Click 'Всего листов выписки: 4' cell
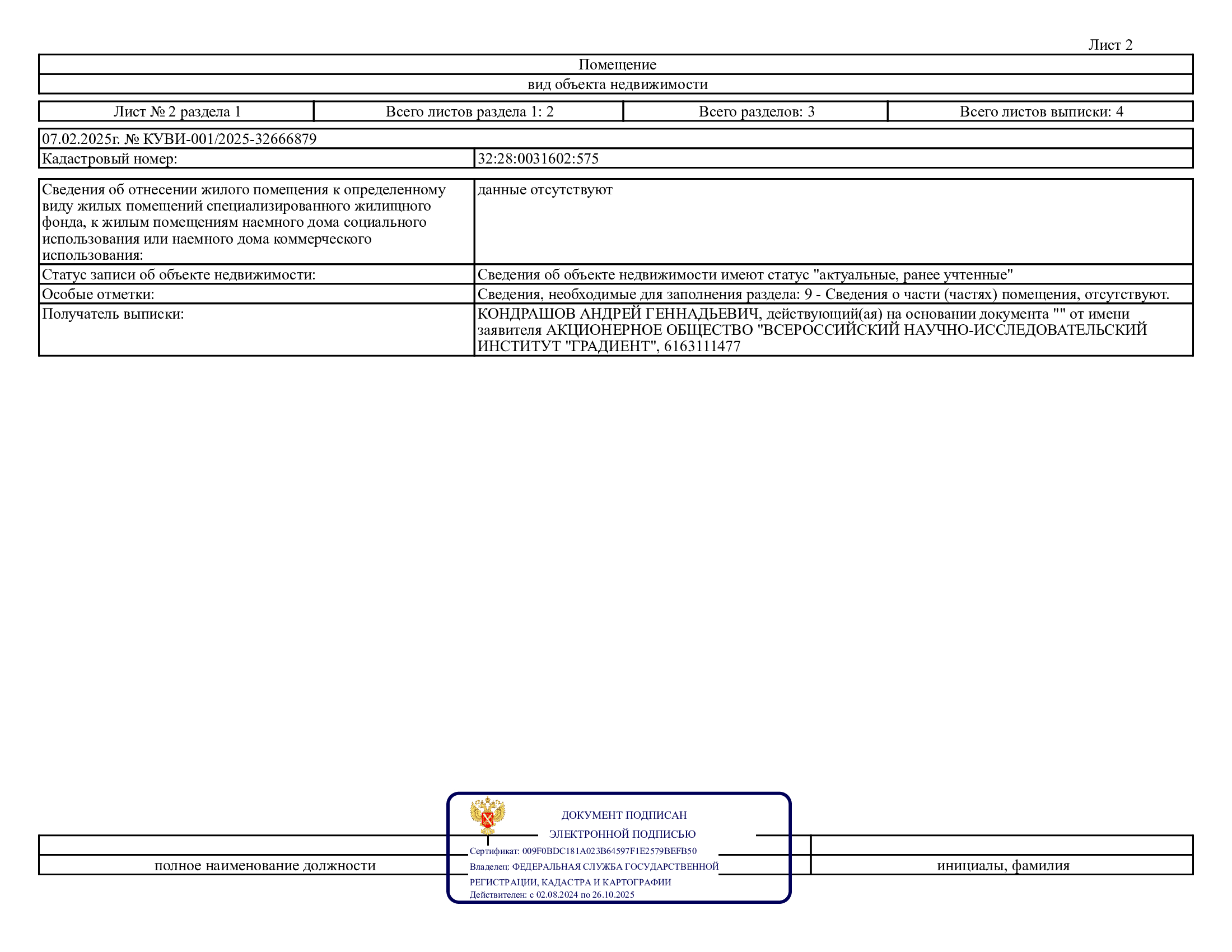Viewport: 1232px width, 952px height. [1041, 111]
